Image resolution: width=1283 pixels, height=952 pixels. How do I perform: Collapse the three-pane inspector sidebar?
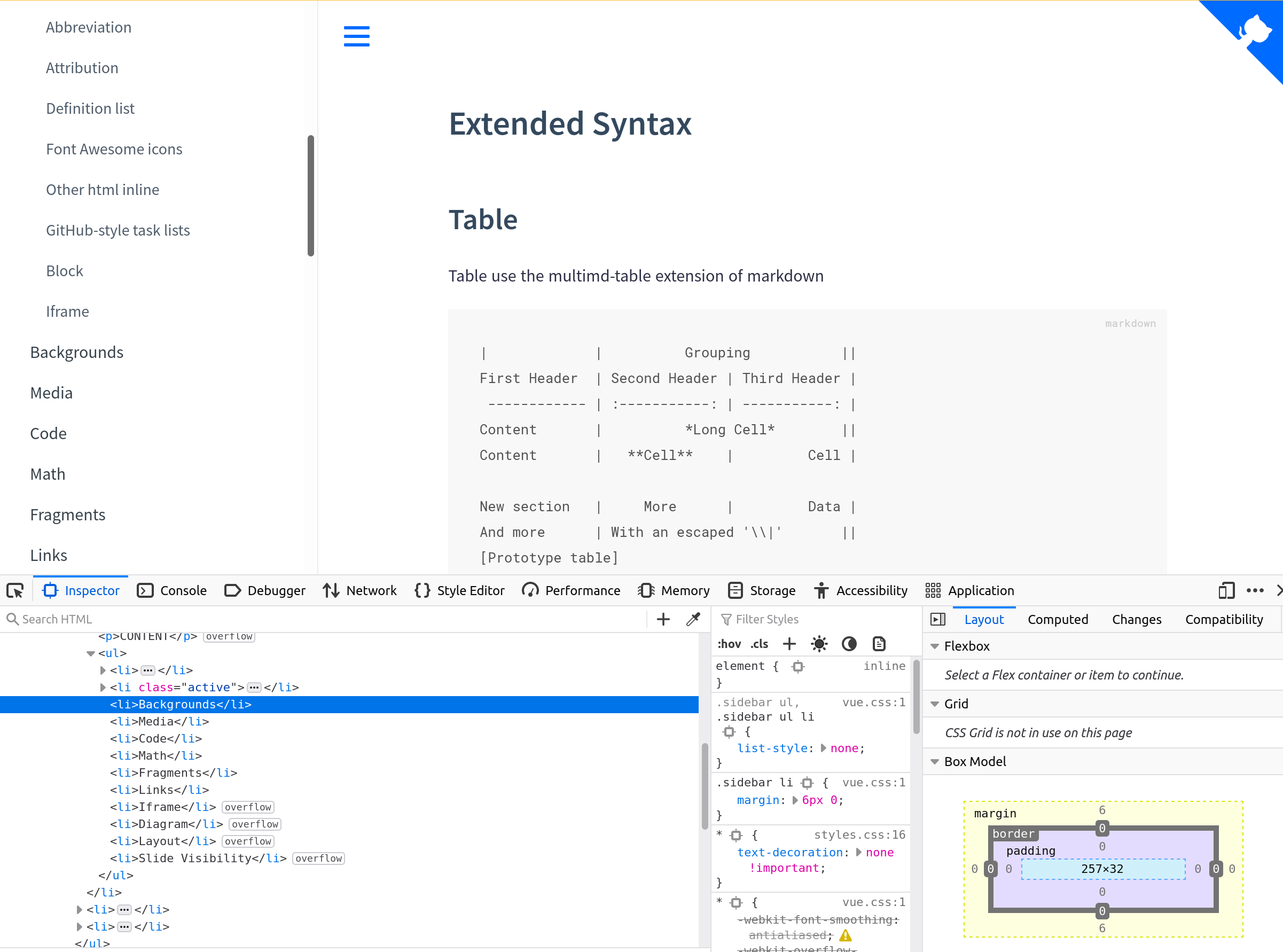[x=938, y=620]
